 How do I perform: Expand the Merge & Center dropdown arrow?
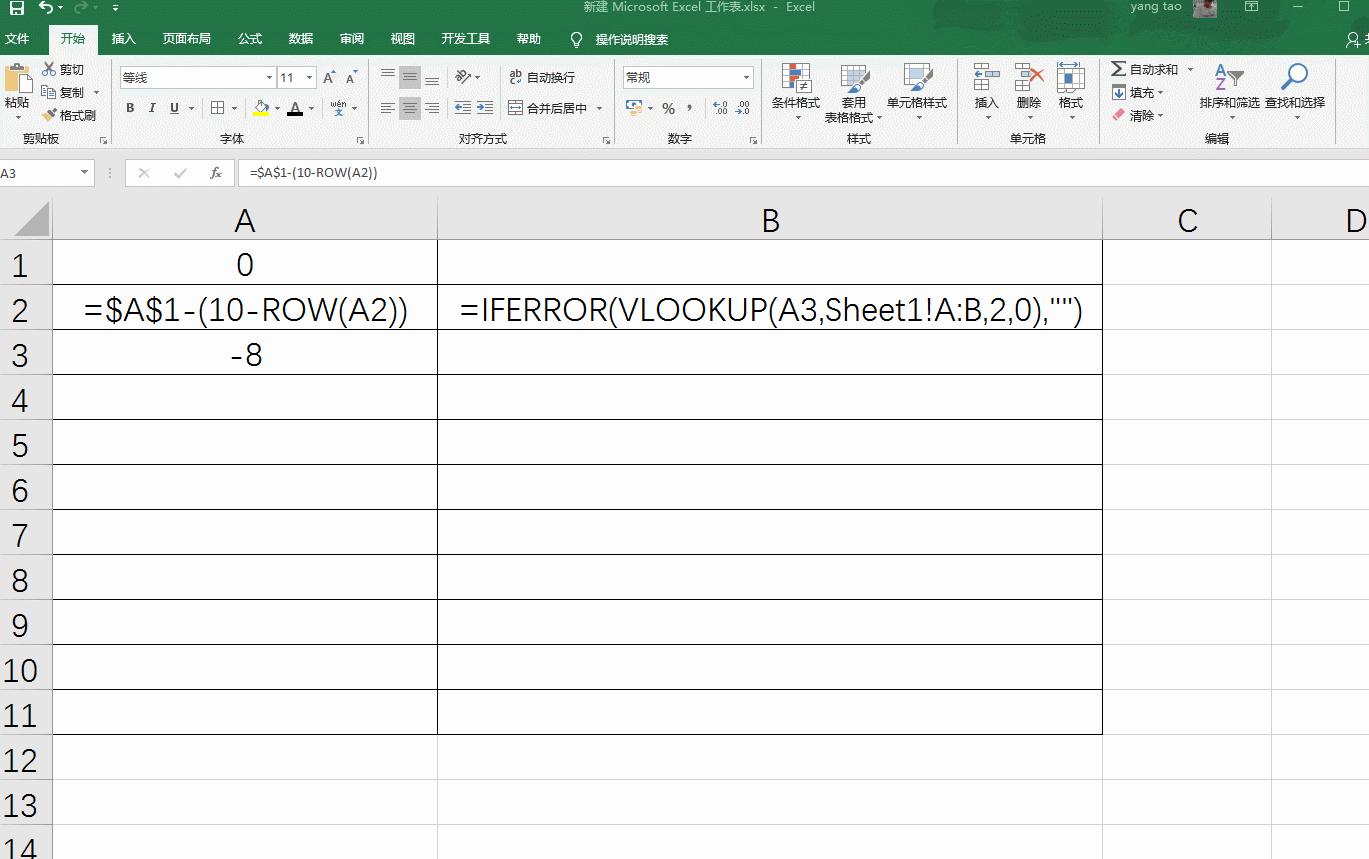click(600, 108)
